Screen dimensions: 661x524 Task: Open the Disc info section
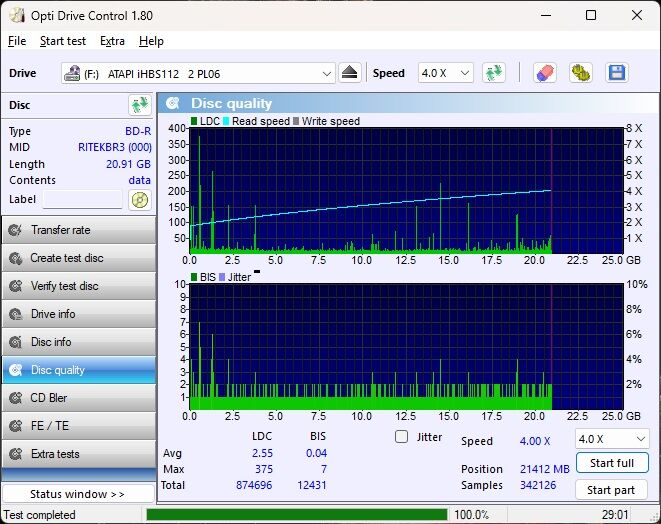point(79,342)
